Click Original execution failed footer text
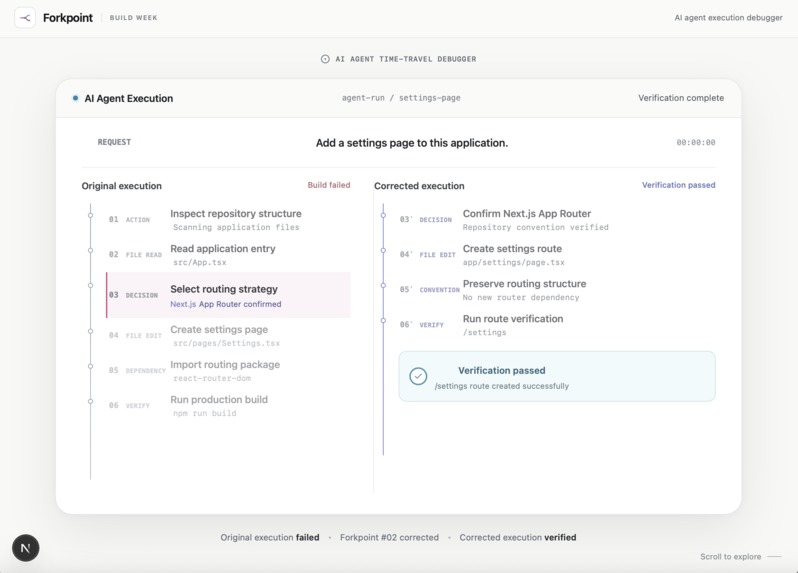 click(x=270, y=537)
